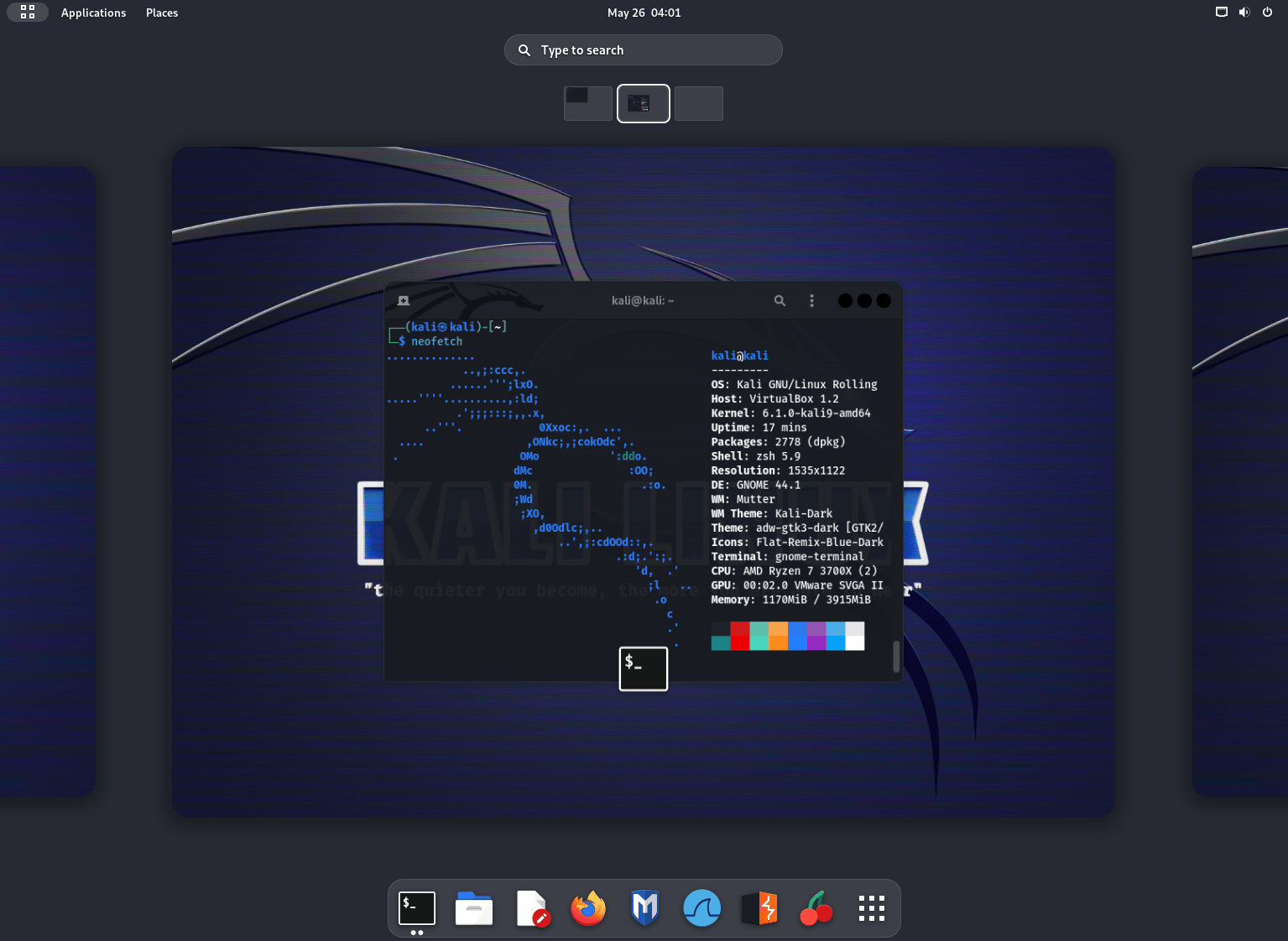This screenshot has height=941, width=1288.
Task: Open the Applications menu
Action: click(93, 13)
